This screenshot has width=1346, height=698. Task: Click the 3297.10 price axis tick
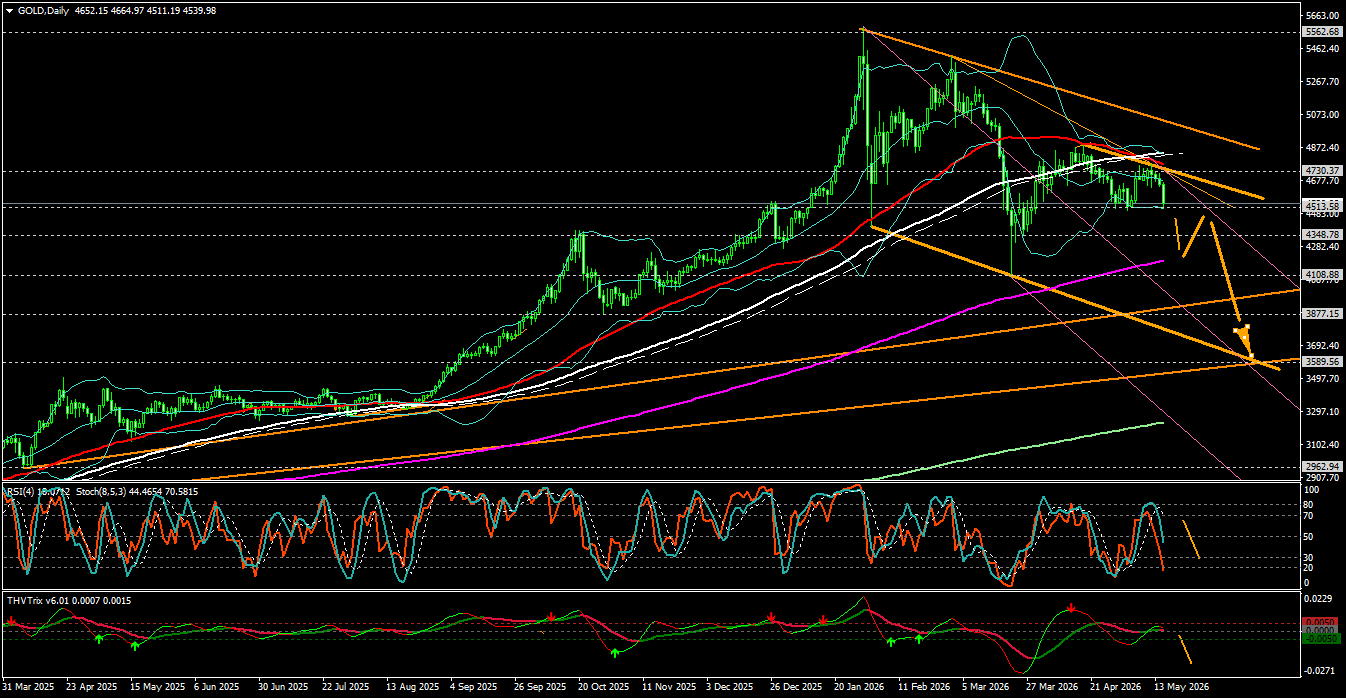coord(1323,411)
